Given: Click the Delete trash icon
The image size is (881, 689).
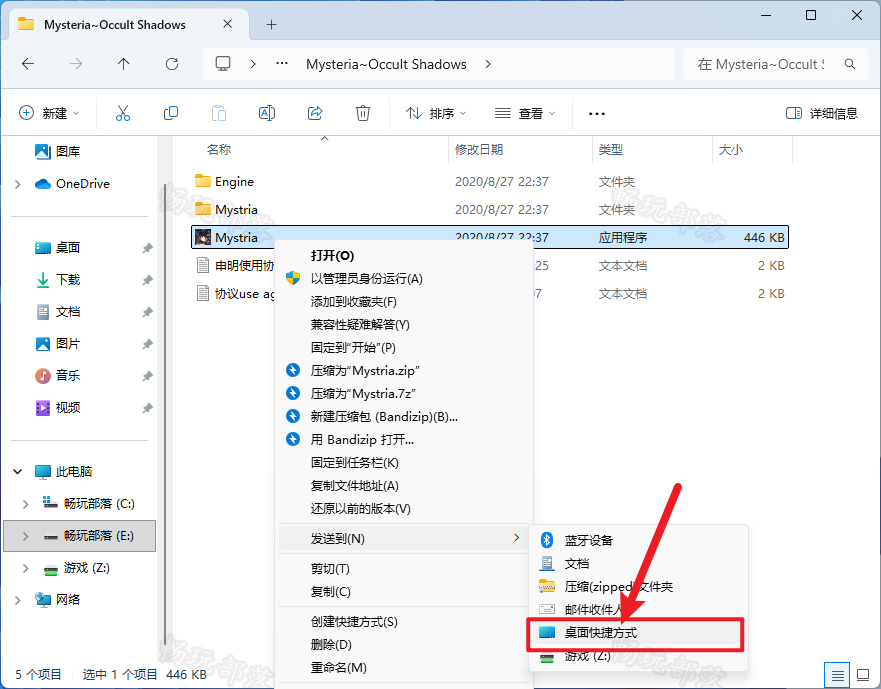Looking at the screenshot, I should point(363,113).
